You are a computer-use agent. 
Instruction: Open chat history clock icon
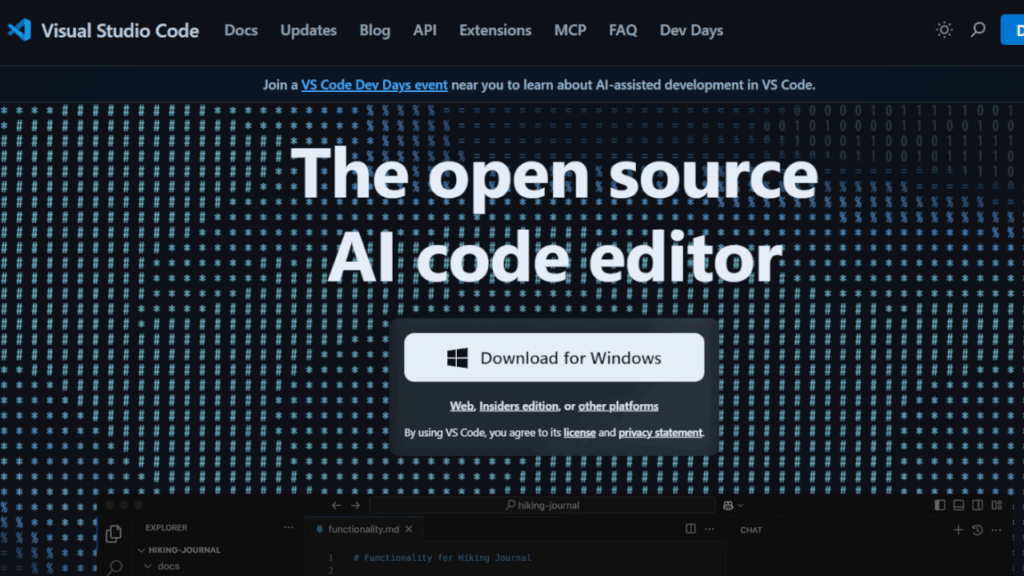pos(977,530)
